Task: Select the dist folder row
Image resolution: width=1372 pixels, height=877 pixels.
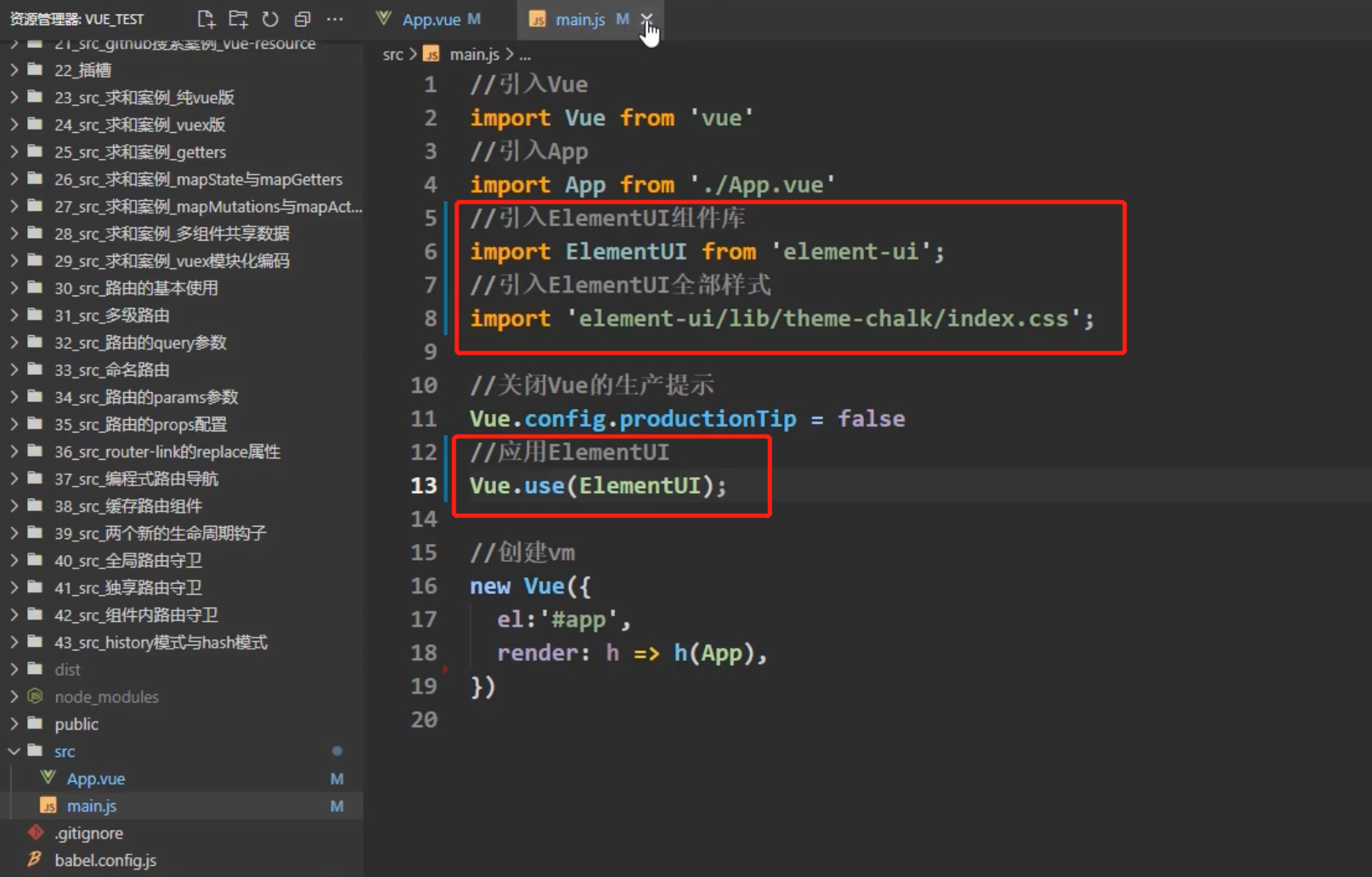Action: click(182, 669)
